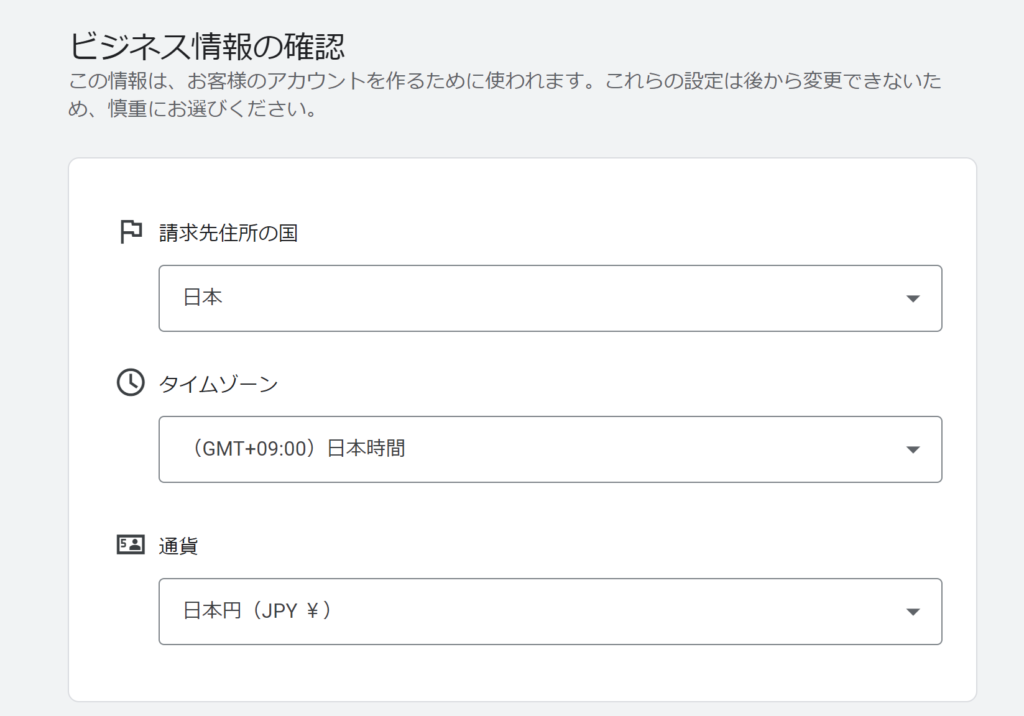Click the ビジネス情報の確認 heading
Image resolution: width=1024 pixels, height=716 pixels.
tap(206, 45)
